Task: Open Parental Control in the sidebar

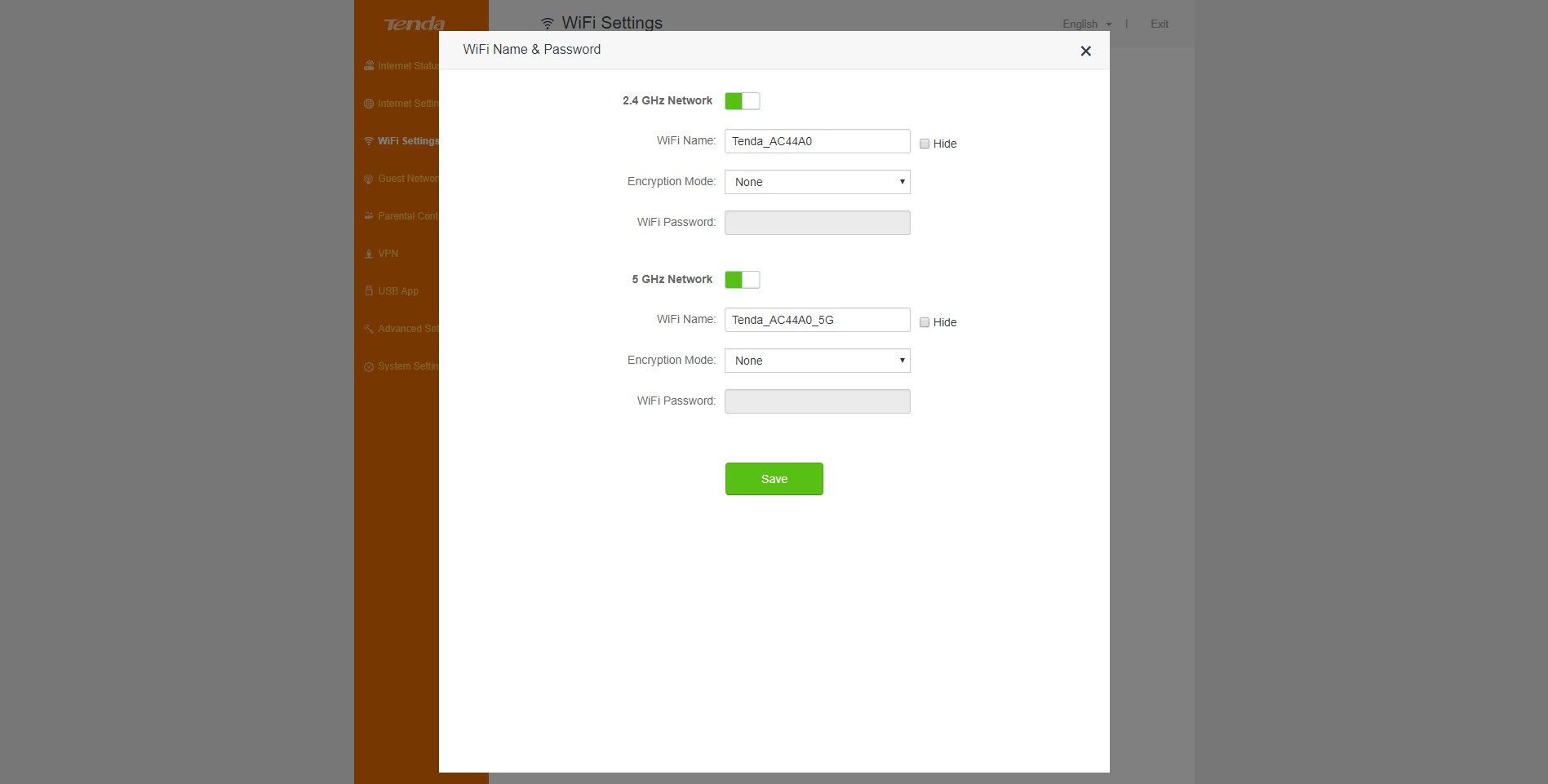Action: 401,216
